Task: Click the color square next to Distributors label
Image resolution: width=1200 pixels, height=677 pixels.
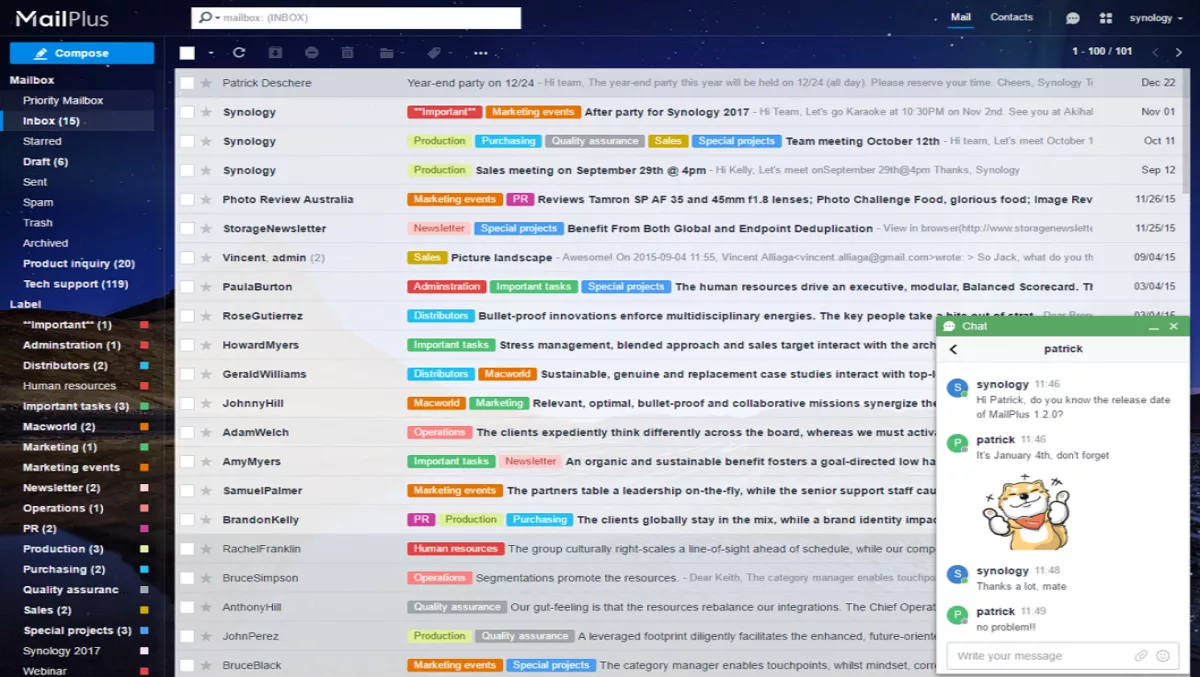Action: [145, 366]
